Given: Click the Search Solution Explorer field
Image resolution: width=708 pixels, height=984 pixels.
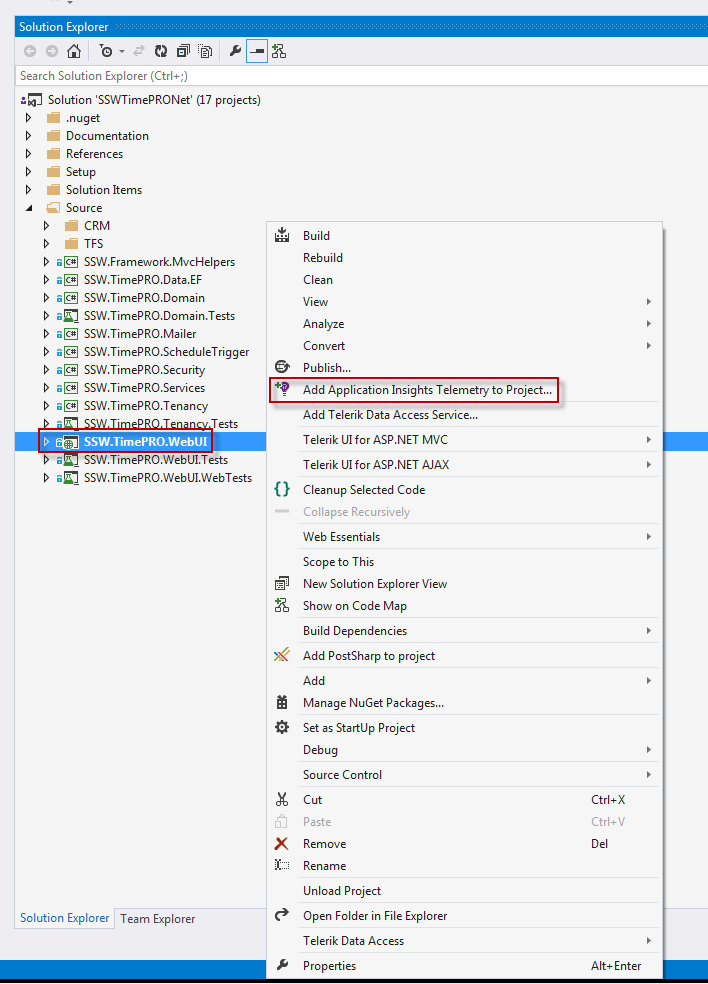Looking at the screenshot, I should pos(200,76).
